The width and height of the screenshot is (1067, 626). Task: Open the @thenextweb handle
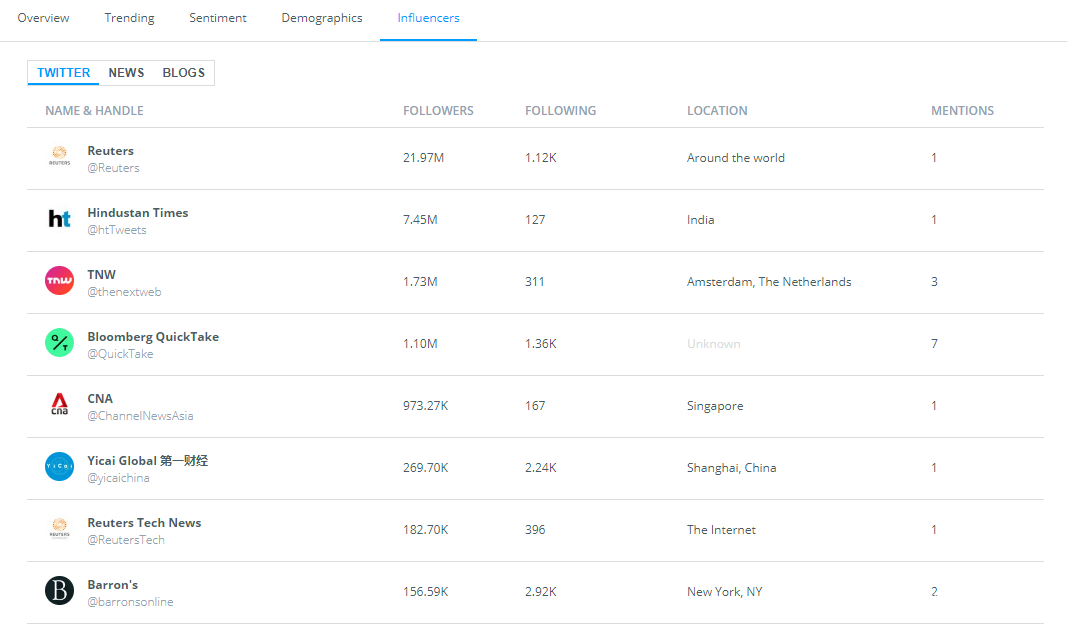click(125, 292)
